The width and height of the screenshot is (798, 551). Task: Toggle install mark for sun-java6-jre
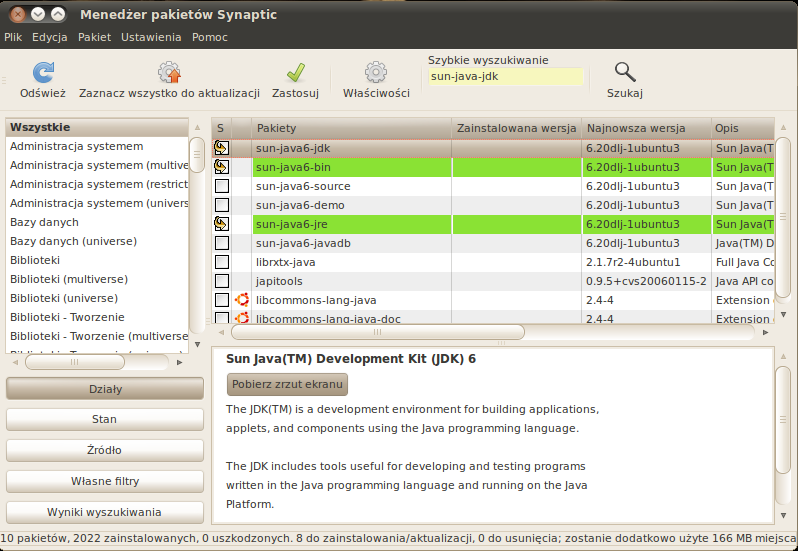(221, 224)
